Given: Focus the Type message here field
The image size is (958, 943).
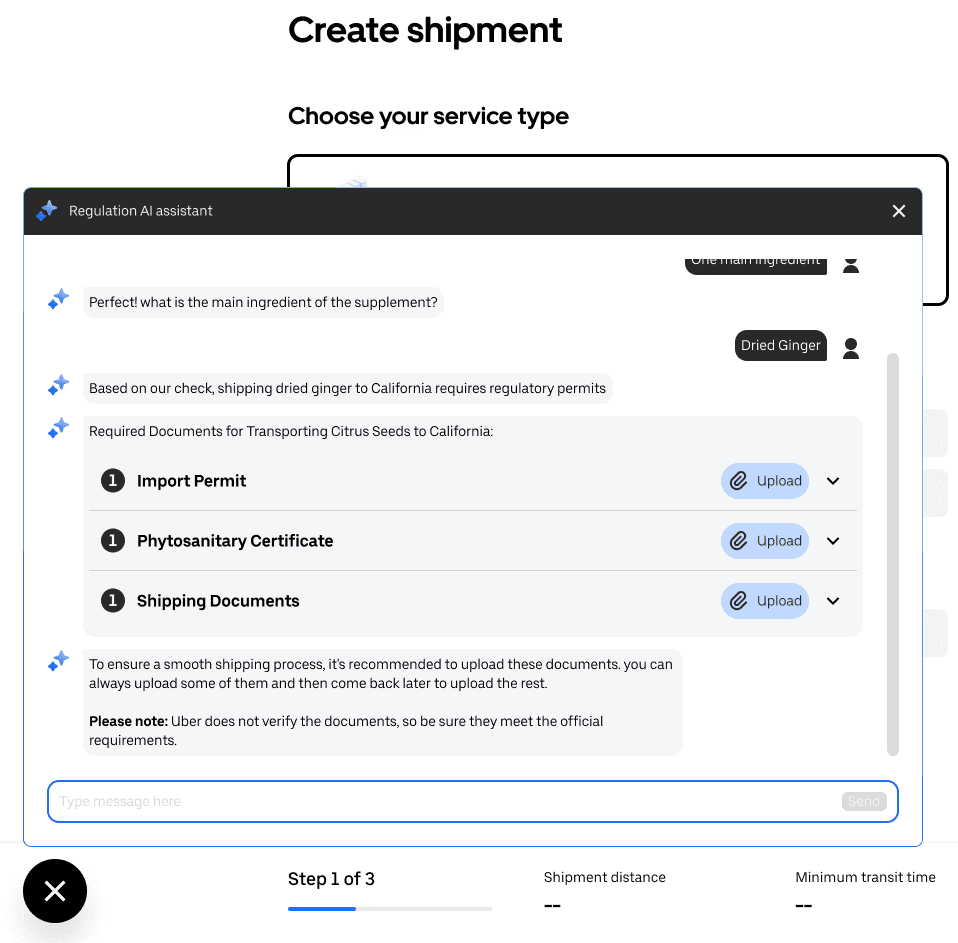Looking at the screenshot, I should coord(444,801).
